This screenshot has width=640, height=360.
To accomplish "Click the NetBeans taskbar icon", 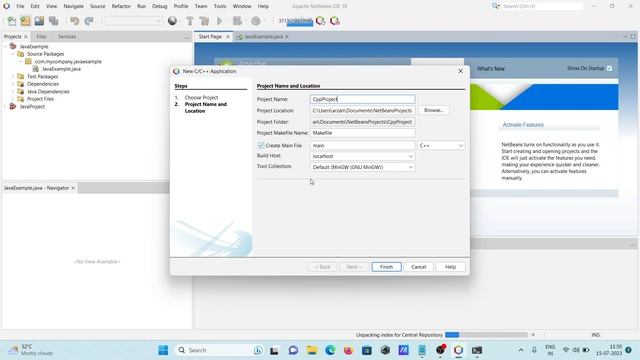I will point(458,350).
